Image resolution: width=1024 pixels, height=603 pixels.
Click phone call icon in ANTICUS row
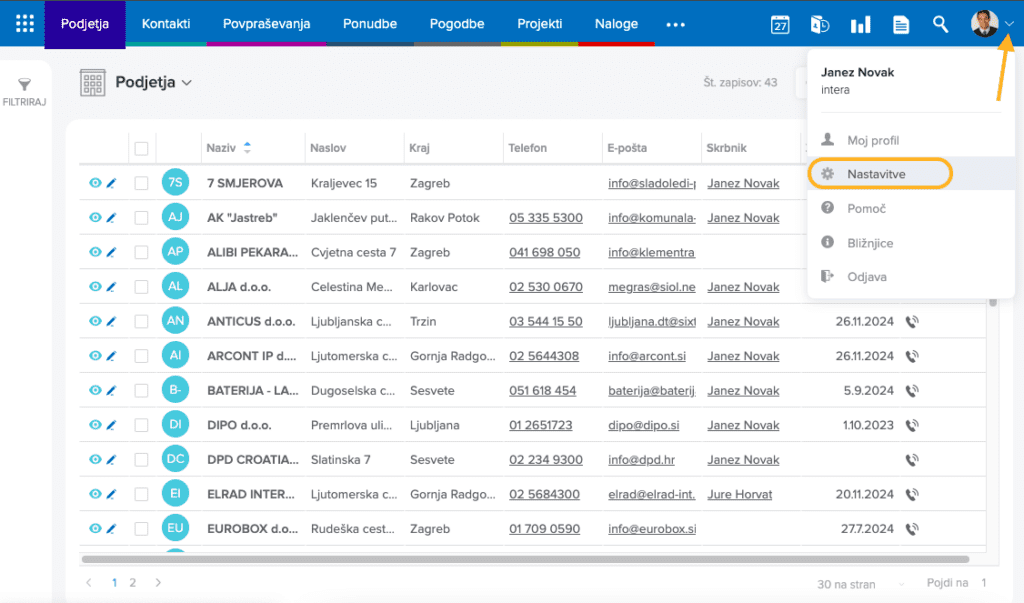(x=912, y=322)
